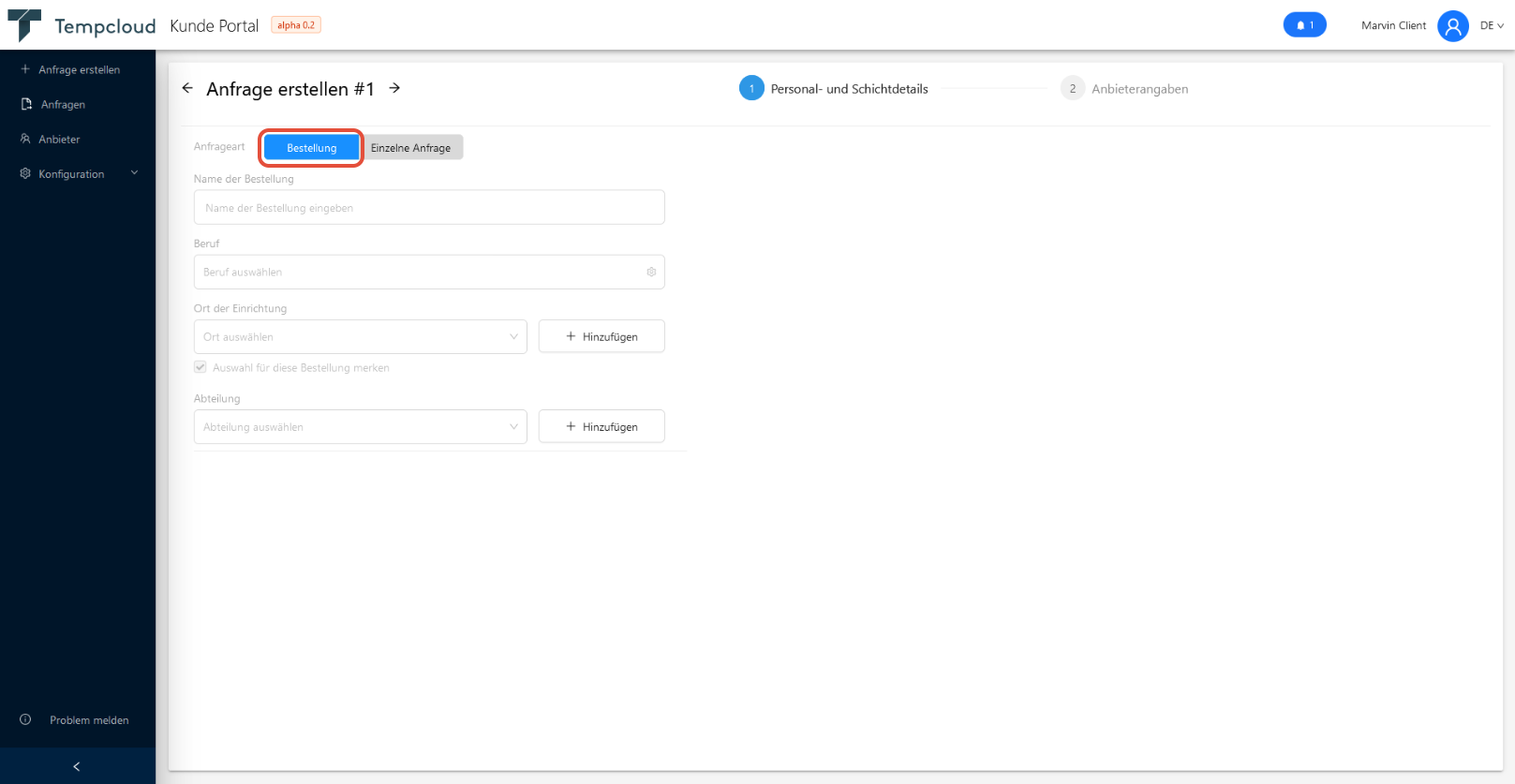Viewport: 1515px width, 784px height.
Task: Go back using the left arrow beside Anfrage erstellen #1
Action: tap(187, 88)
